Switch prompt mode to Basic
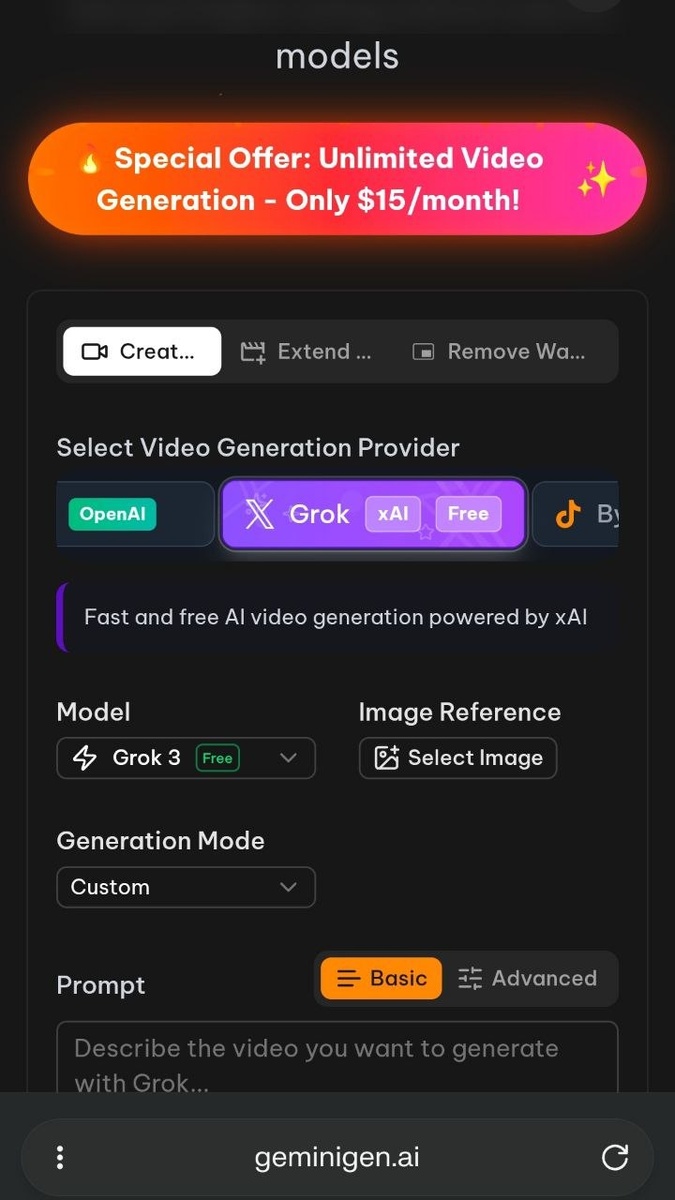 [381, 978]
